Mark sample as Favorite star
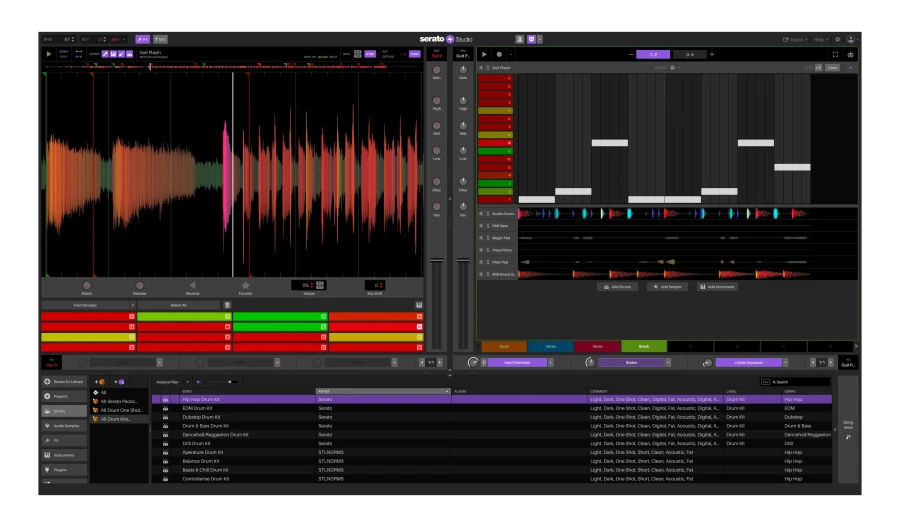 (x=246, y=285)
